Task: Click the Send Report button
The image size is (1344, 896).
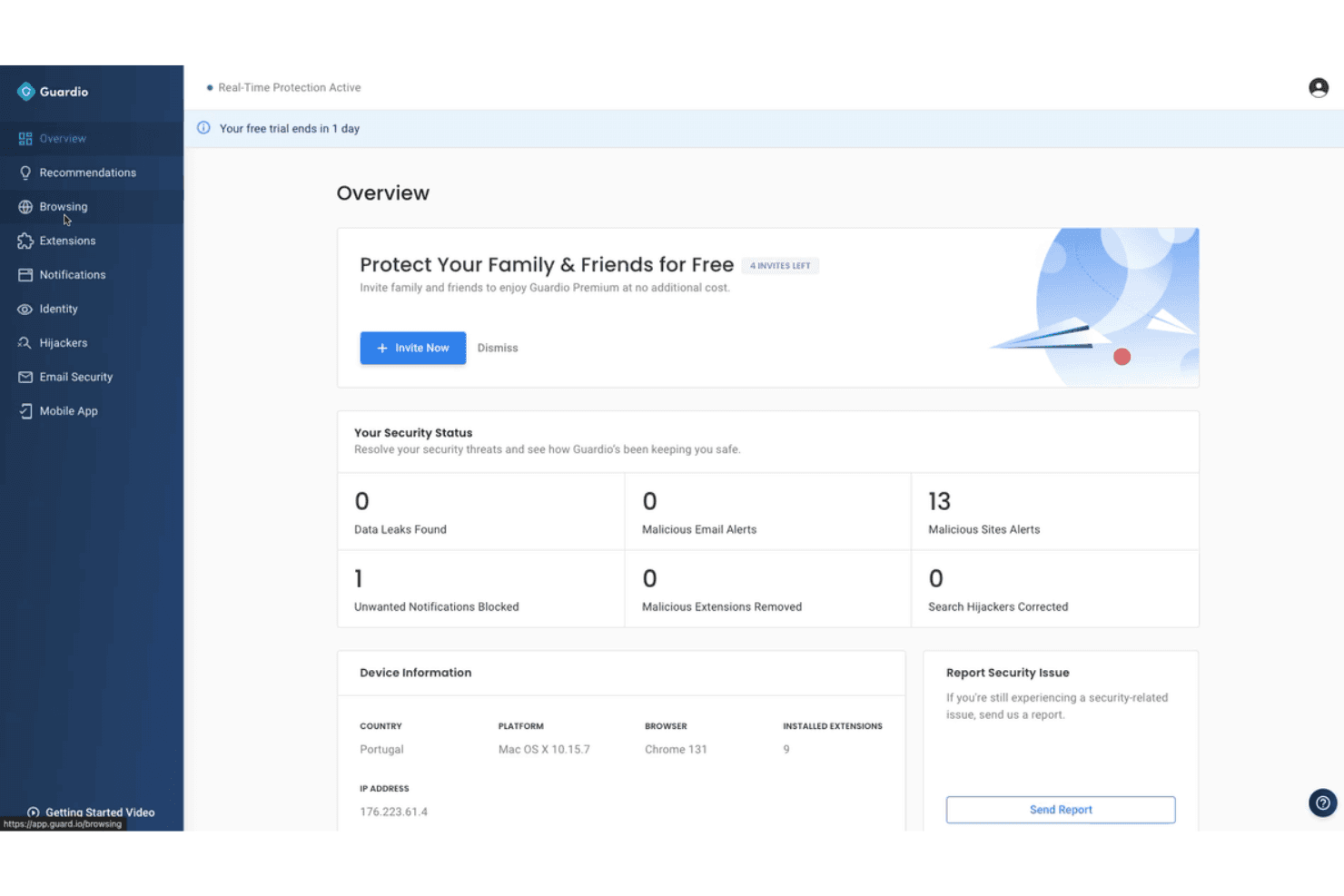Action: tap(1061, 810)
